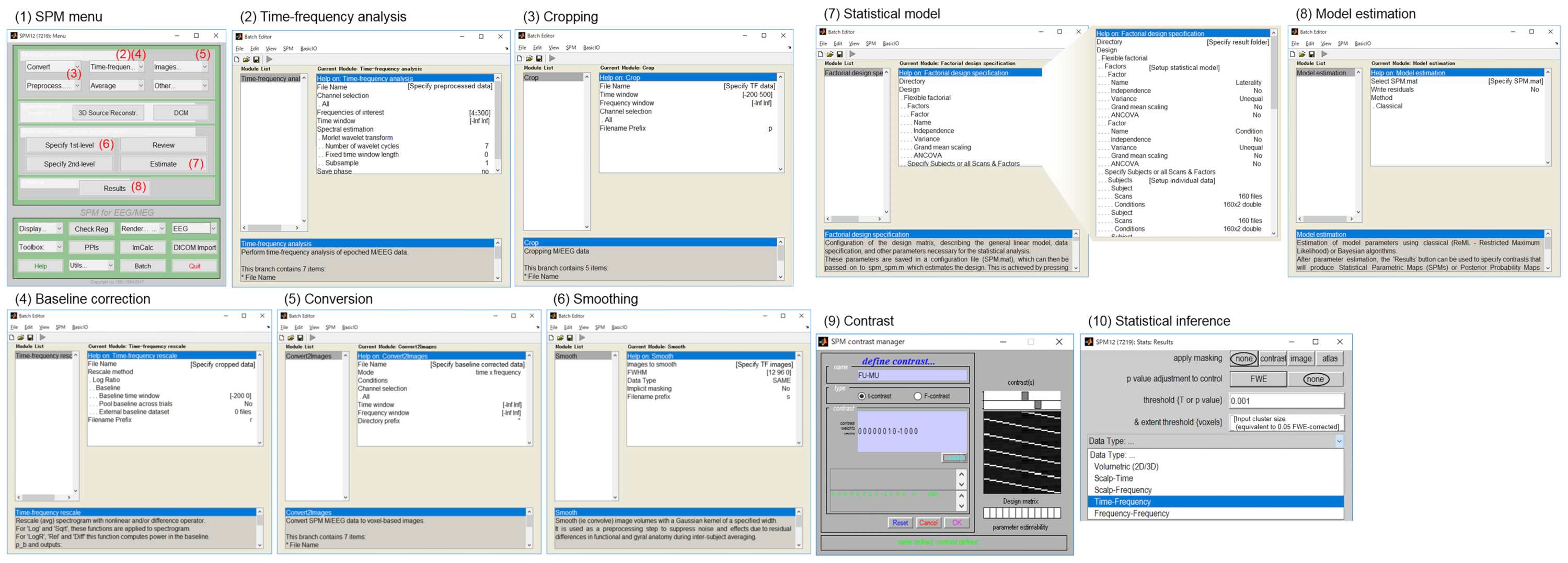
Task: Run the batch in the Convert2Images editor
Action: pyautogui.click(x=313, y=338)
